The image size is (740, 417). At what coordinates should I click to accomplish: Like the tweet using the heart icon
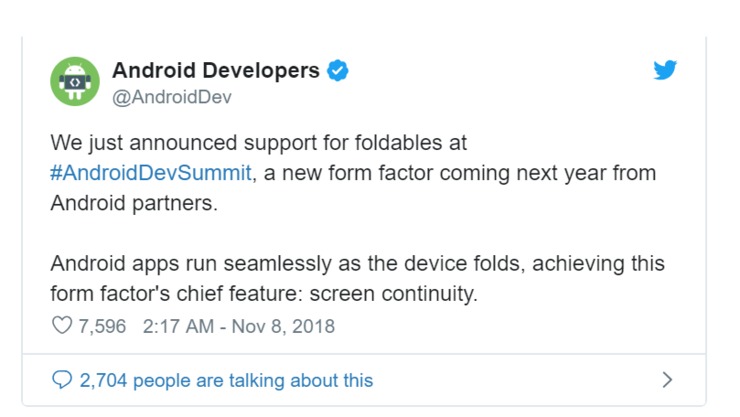pos(62,325)
